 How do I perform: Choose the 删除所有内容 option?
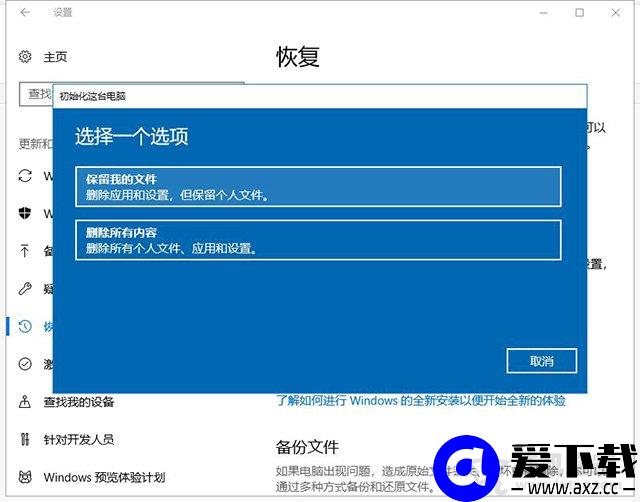[318, 240]
